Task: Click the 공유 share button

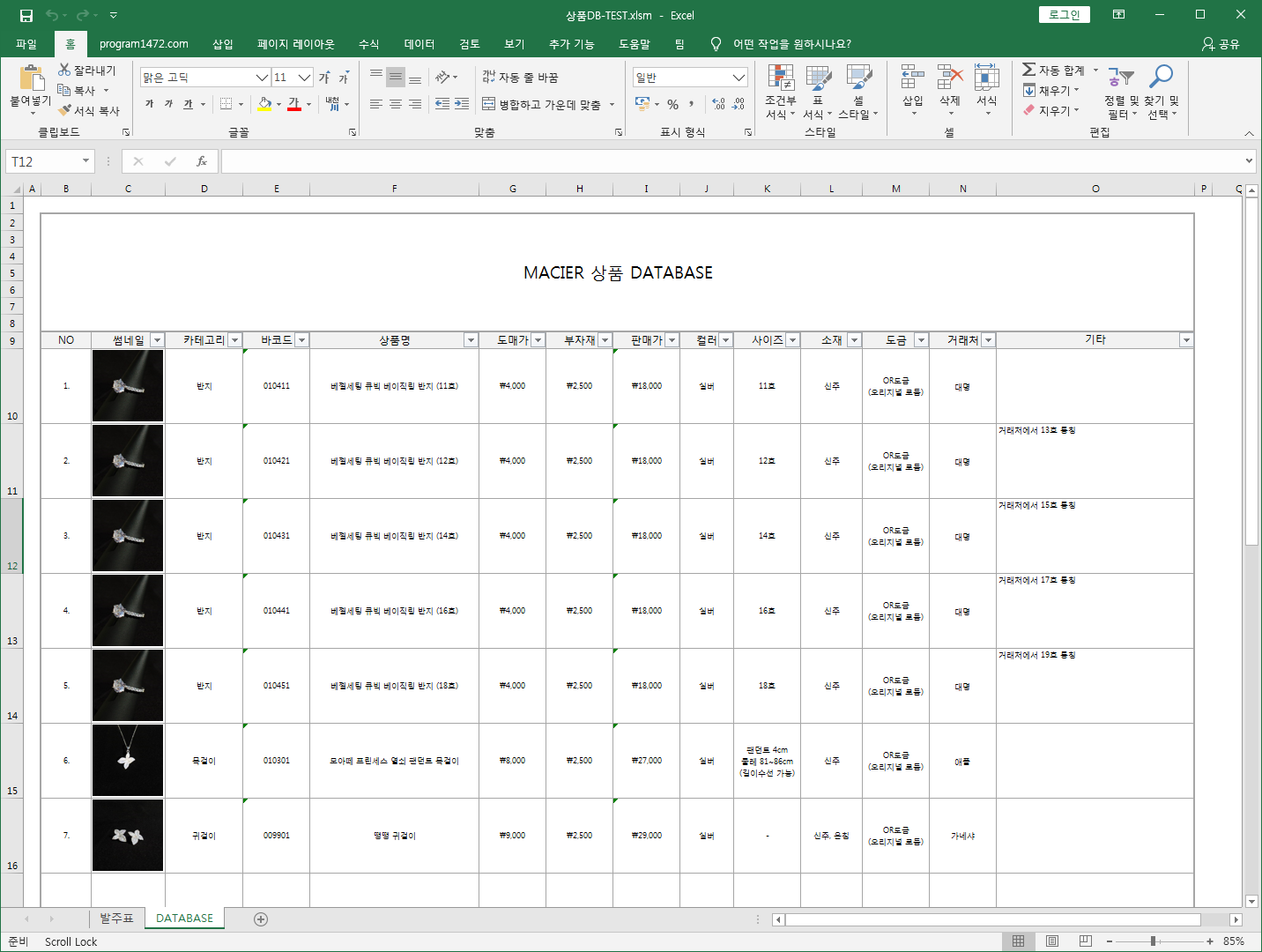Action: click(1221, 44)
